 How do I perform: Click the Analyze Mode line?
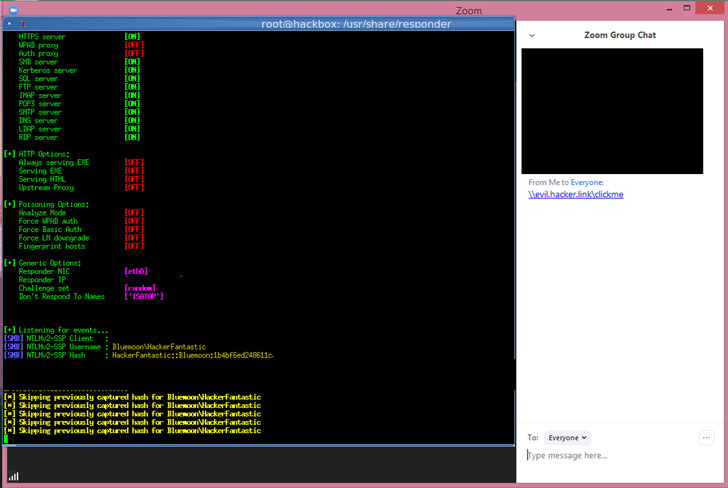pyautogui.click(x=81, y=213)
